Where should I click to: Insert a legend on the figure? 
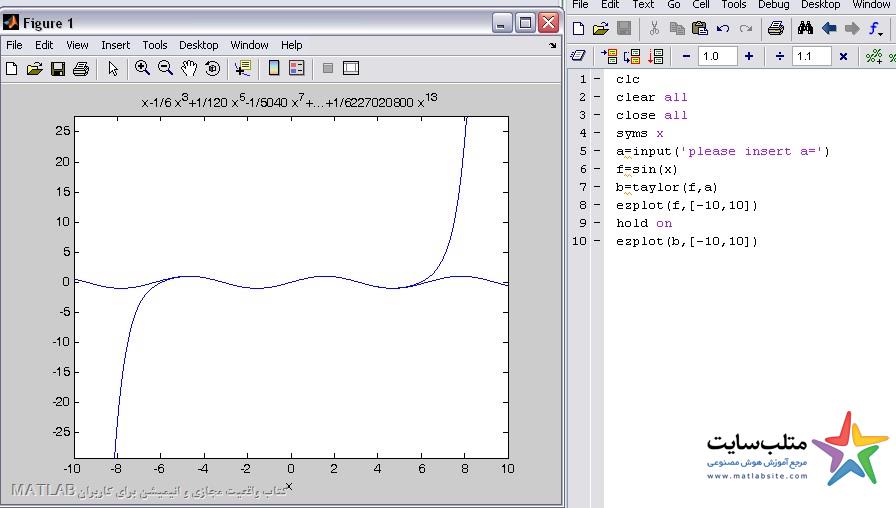(297, 69)
